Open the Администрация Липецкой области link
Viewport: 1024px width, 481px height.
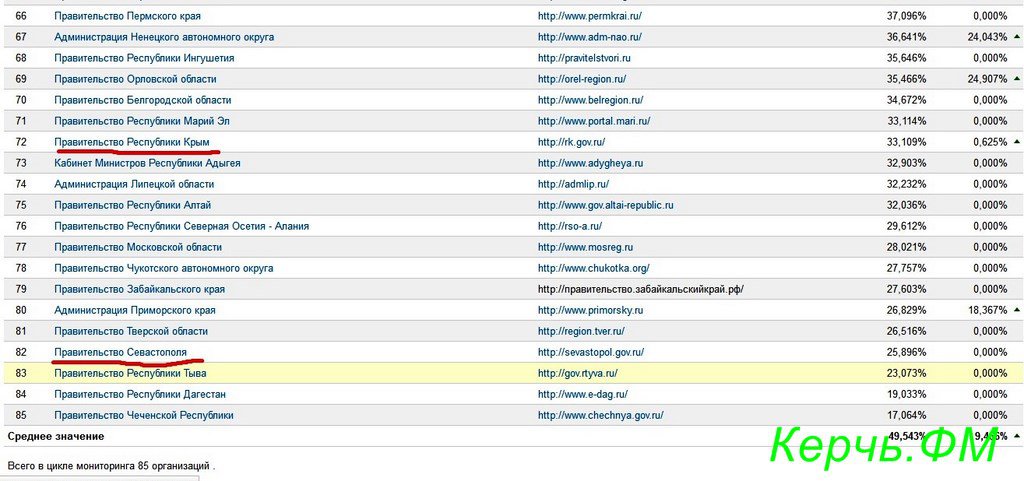point(134,184)
